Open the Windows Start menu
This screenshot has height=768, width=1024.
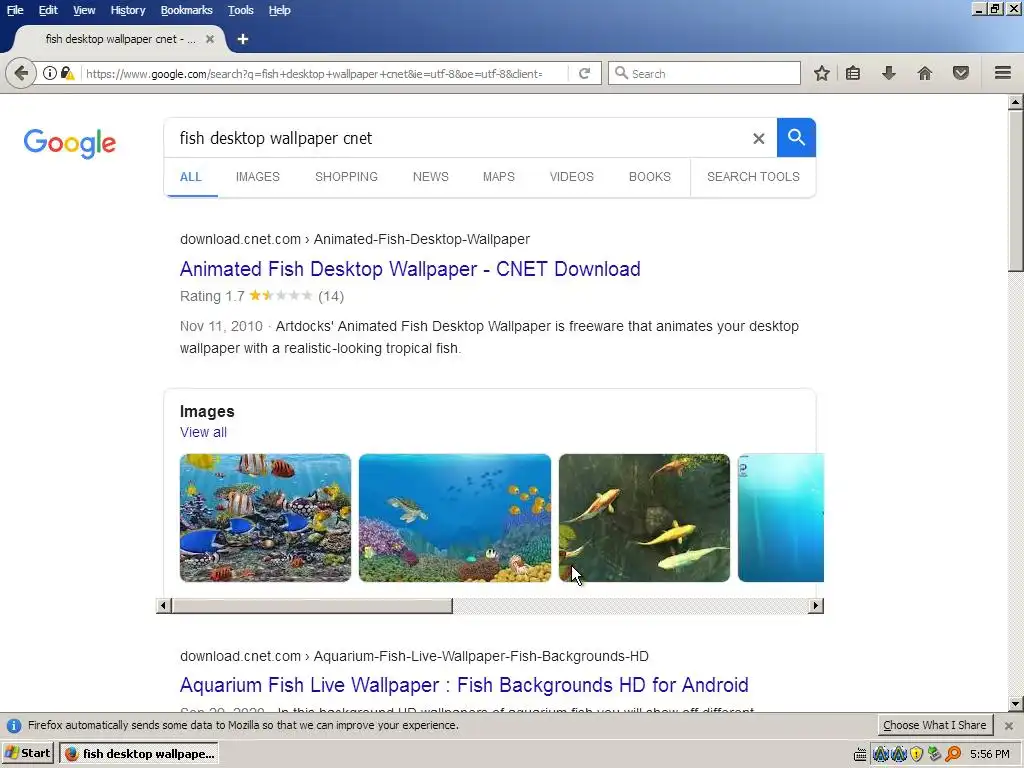[28, 754]
